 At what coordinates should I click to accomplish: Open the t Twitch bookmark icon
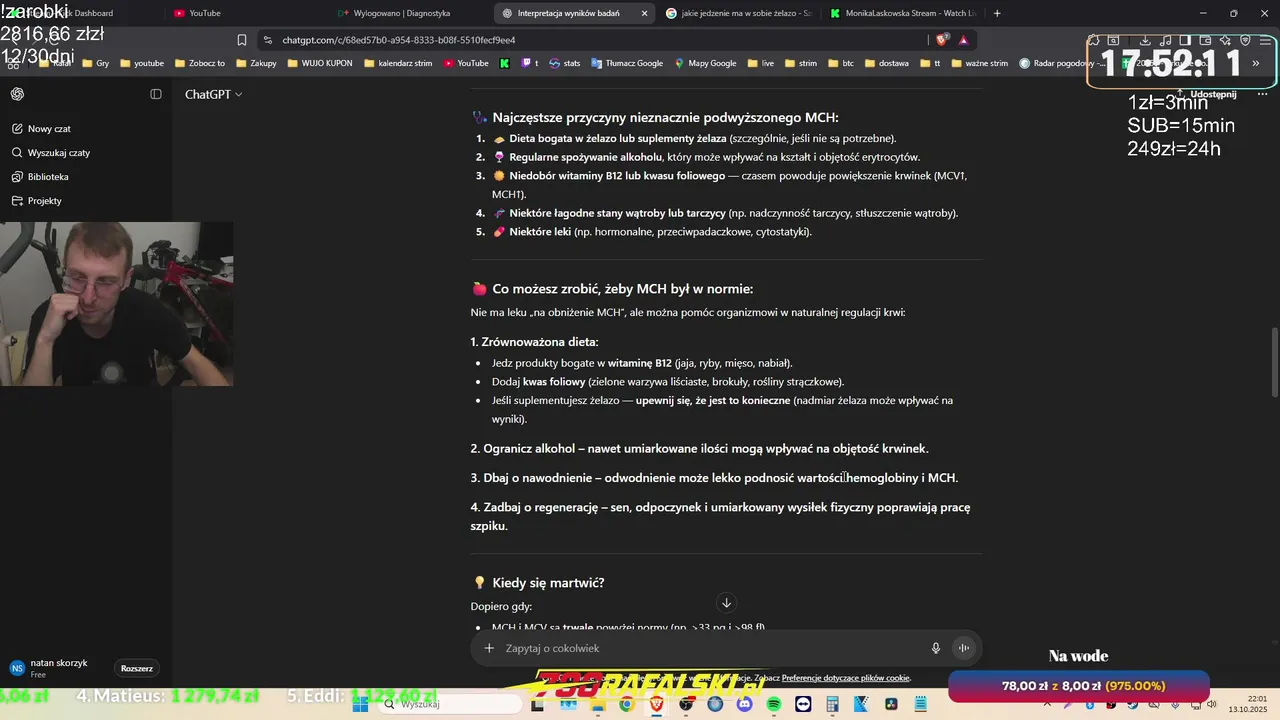click(x=530, y=63)
